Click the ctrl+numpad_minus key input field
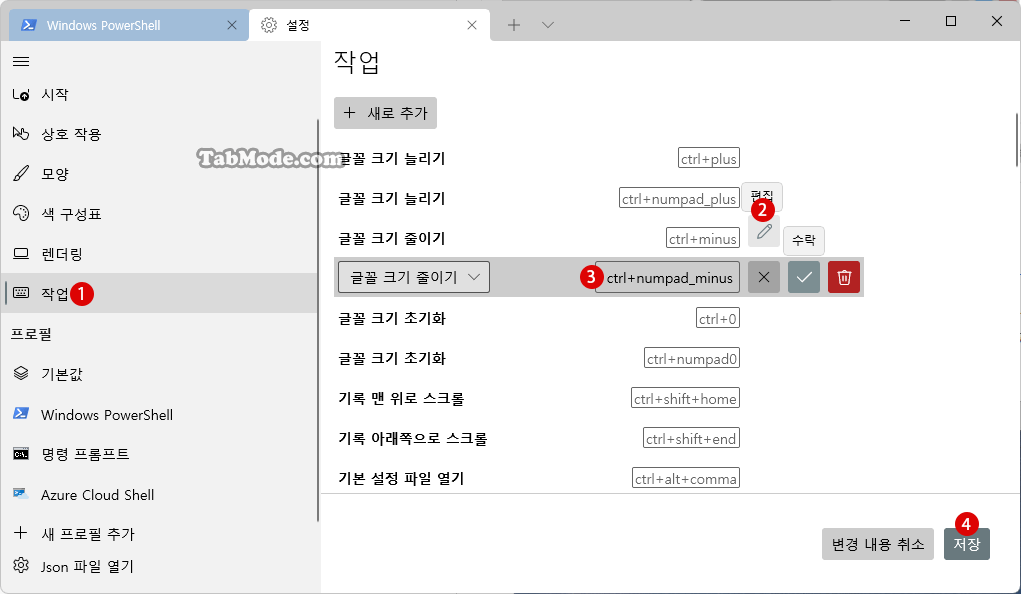Image resolution: width=1021 pixels, height=594 pixels. [667, 278]
